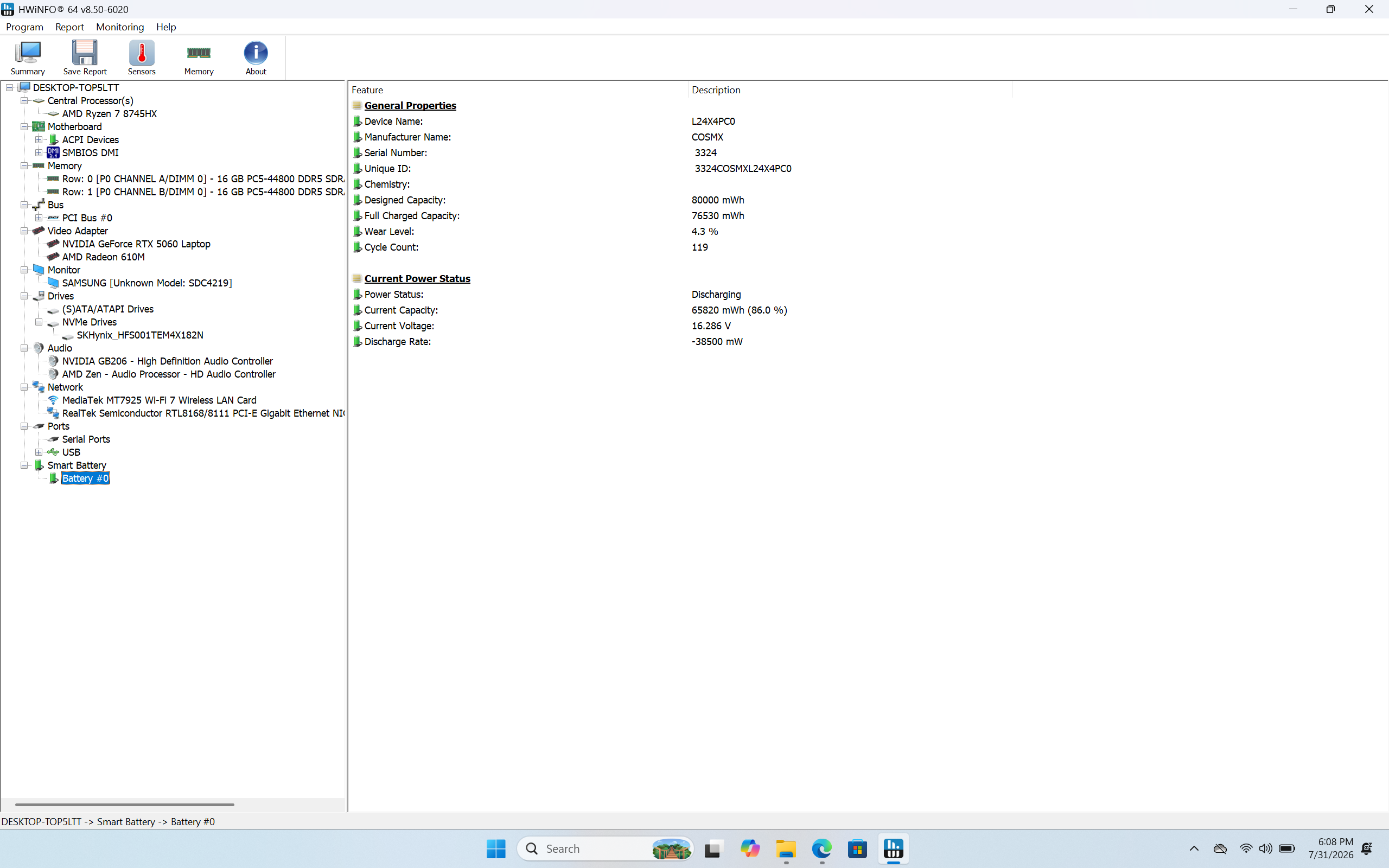Select the Row: 0 CHANNEL A memory module
This screenshot has width=1389, height=868.
click(203, 179)
